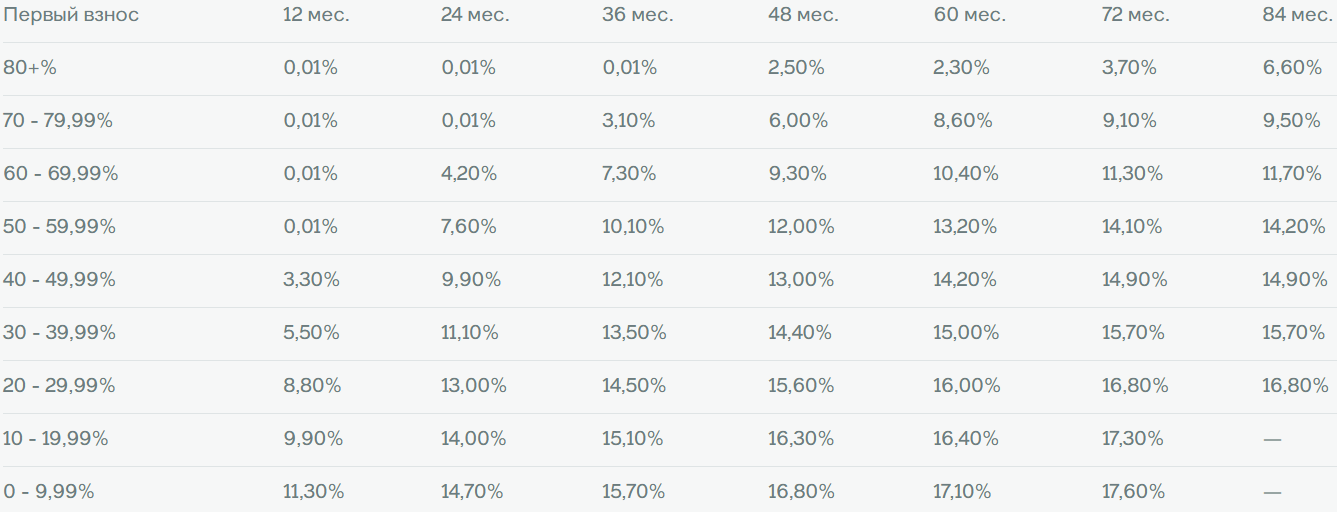Screen dimensions: 1337x512
Task: Click the 12,00% rate cell
Action: tap(801, 227)
